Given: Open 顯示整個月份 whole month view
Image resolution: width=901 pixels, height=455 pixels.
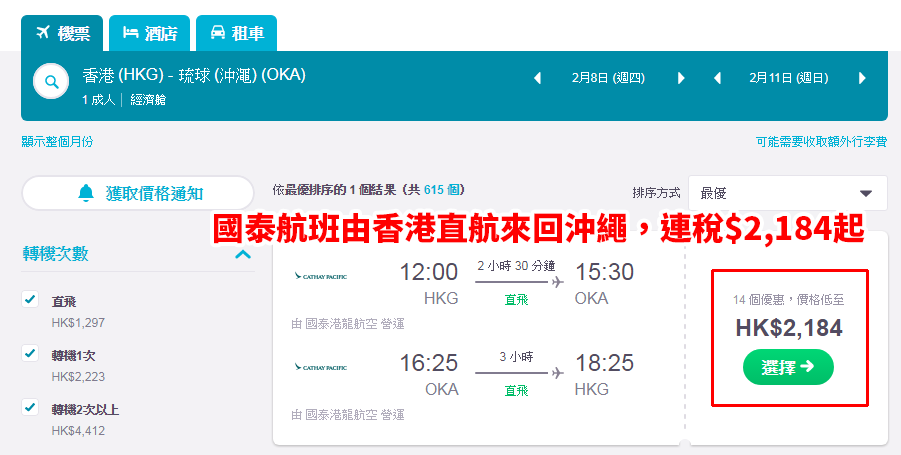Looking at the screenshot, I should [x=57, y=141].
